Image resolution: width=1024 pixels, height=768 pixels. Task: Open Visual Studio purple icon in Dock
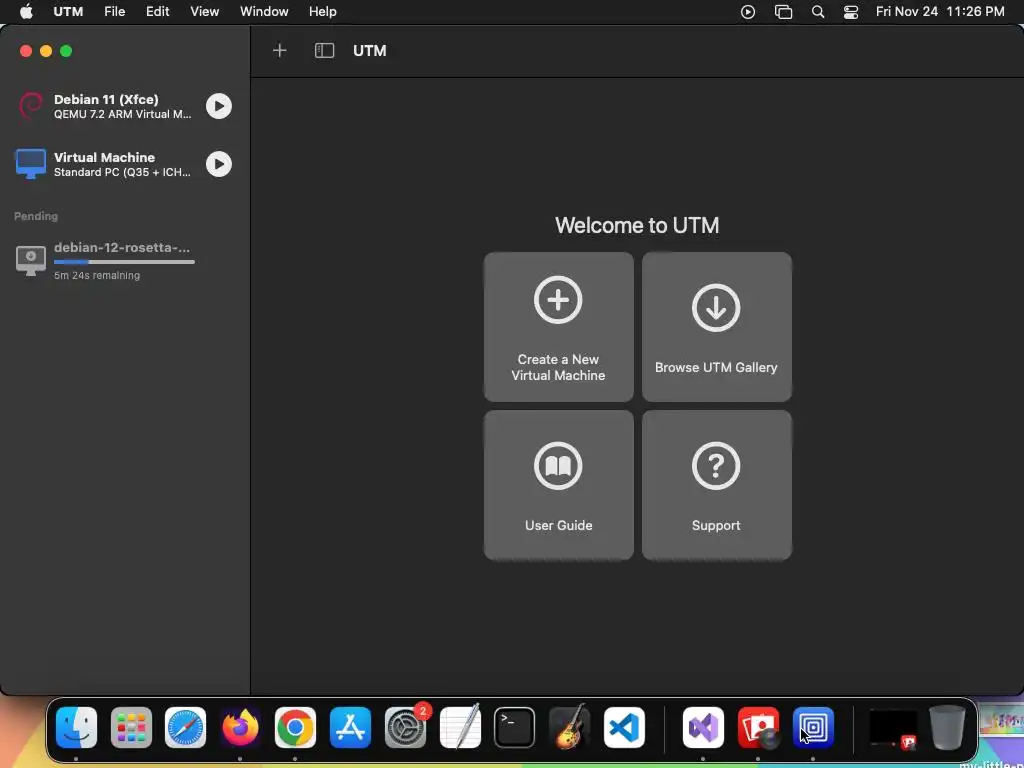703,727
